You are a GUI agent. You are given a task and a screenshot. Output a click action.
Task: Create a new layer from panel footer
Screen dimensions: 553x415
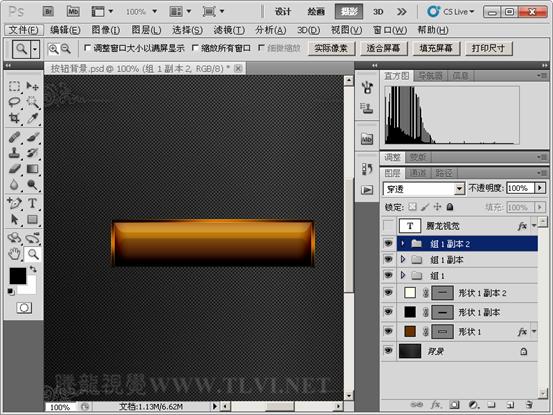coord(510,405)
